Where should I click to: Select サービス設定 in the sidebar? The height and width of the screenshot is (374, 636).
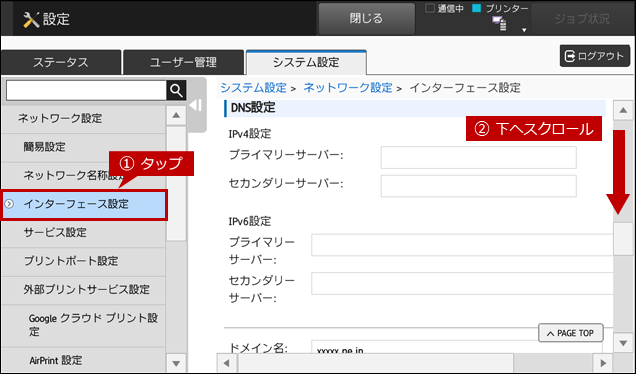(x=84, y=232)
